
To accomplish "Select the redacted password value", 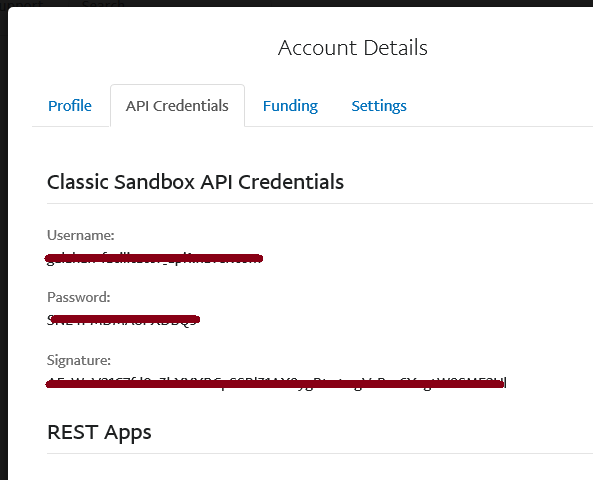I will (123, 320).
